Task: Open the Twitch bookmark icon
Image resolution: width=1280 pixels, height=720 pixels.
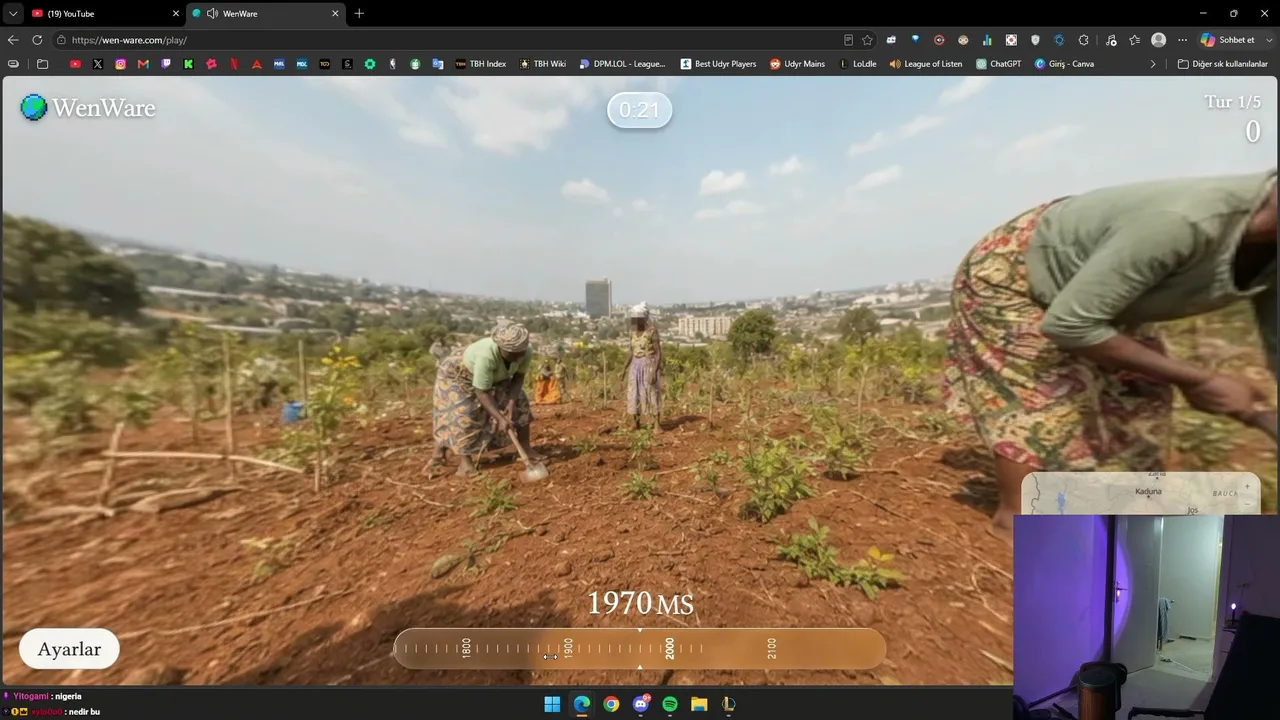Action: click(166, 64)
